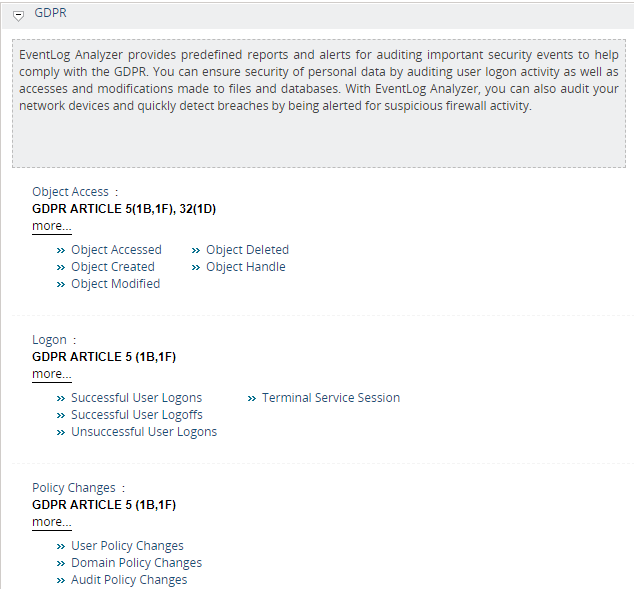Expand 'more...' under Object Access

(51, 226)
